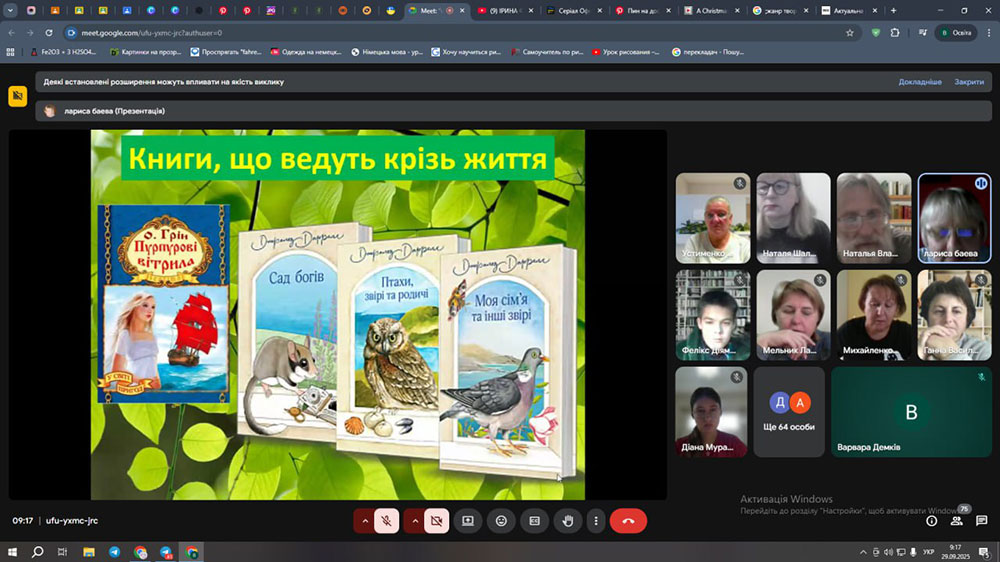Image resolution: width=1000 pixels, height=562 pixels.
Task: Select Михайленко participant tile
Action: pos(874,315)
